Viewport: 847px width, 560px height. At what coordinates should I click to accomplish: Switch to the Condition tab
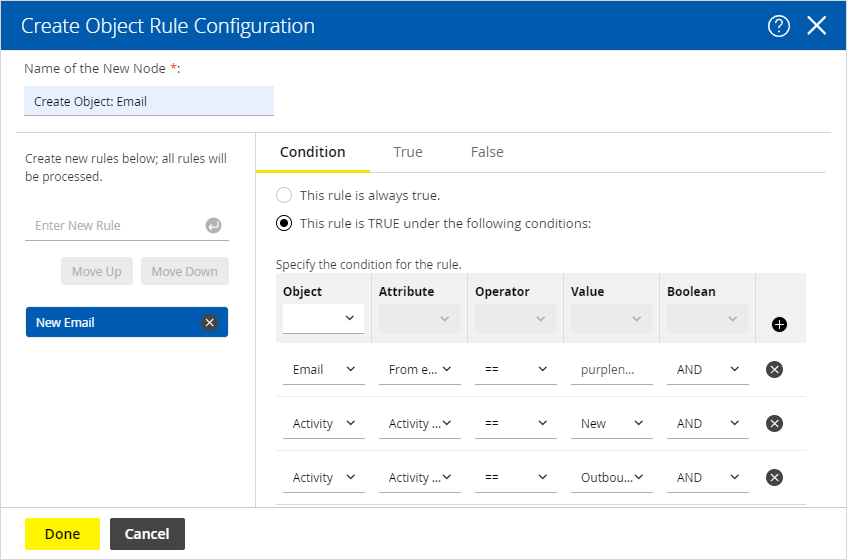coord(313,152)
